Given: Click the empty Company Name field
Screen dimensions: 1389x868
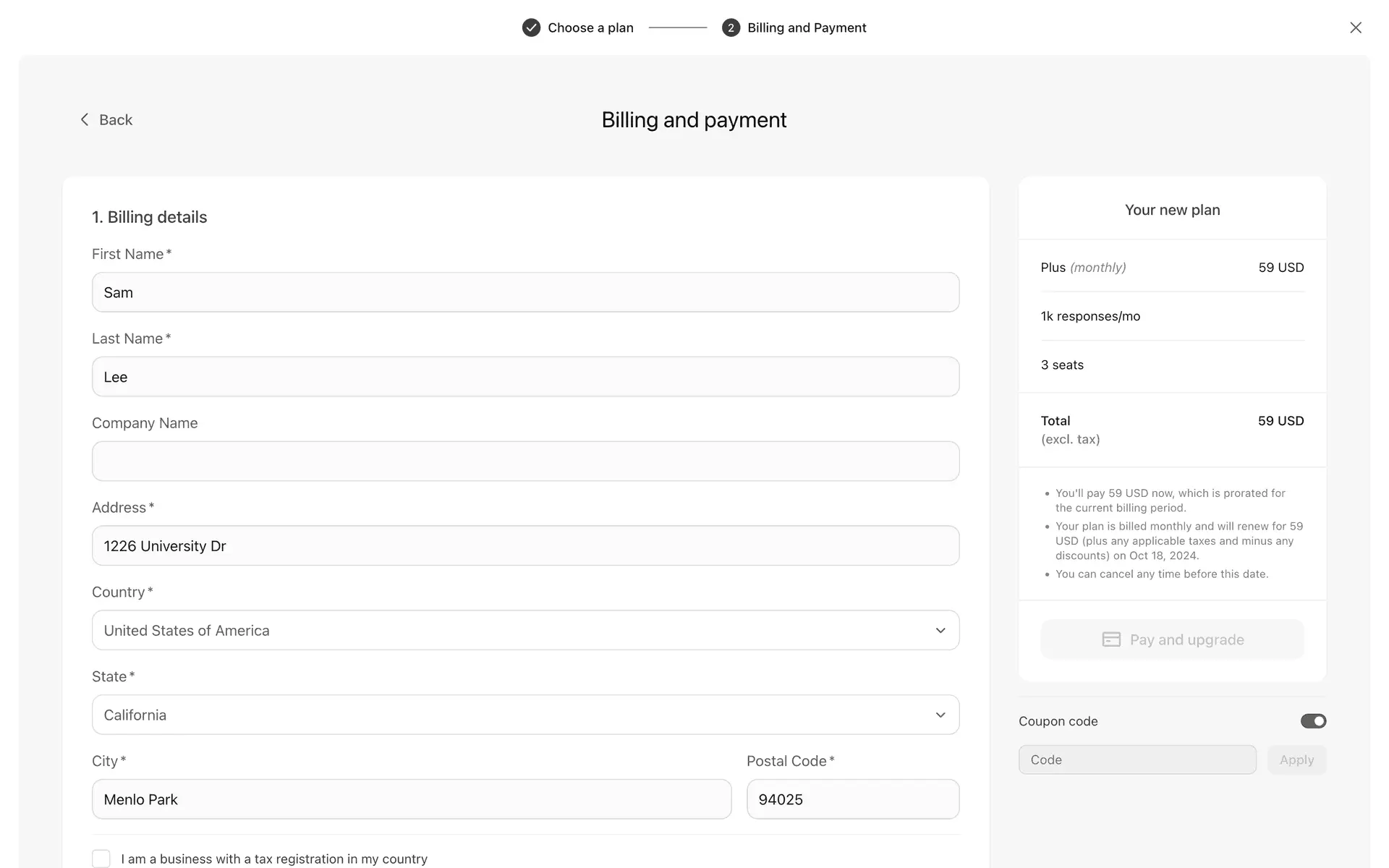Looking at the screenshot, I should 525,461.
